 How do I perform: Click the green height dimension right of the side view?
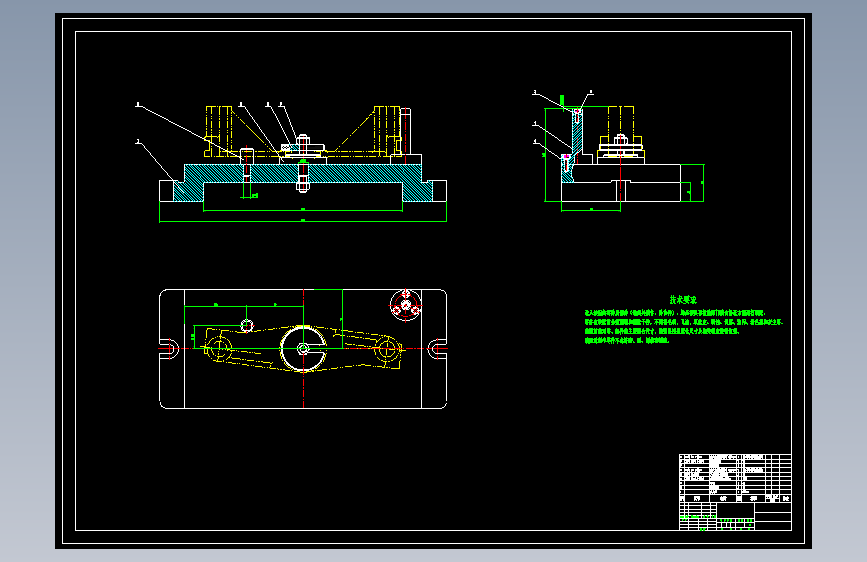pyautogui.click(x=703, y=183)
